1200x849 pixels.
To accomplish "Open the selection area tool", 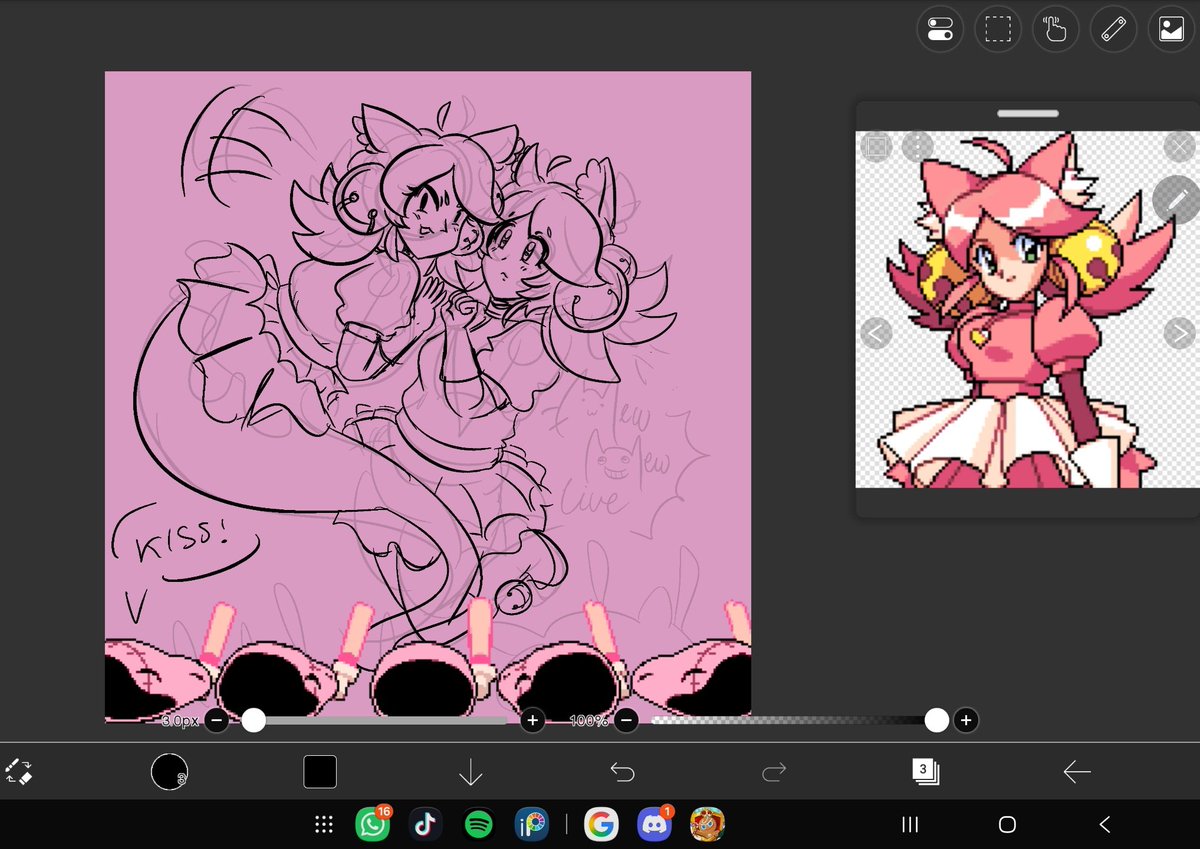I will [998, 29].
